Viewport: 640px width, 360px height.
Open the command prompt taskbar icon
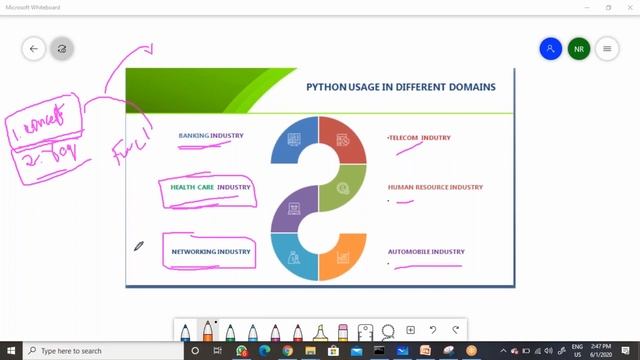(379, 351)
